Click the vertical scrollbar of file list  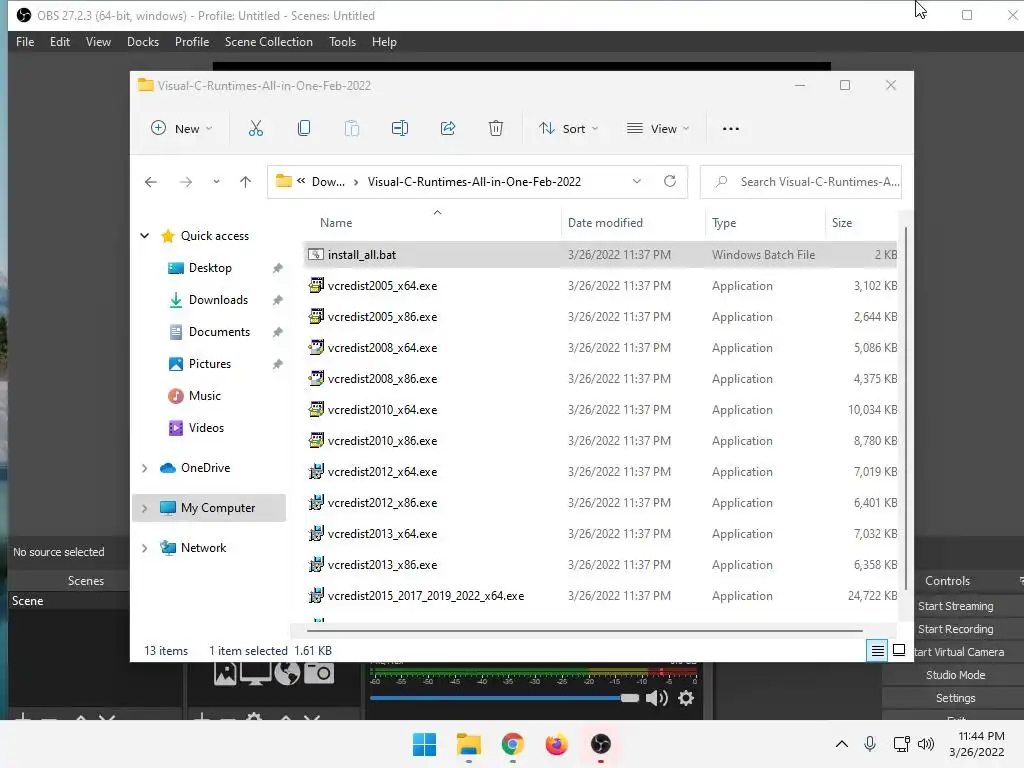pos(905,408)
